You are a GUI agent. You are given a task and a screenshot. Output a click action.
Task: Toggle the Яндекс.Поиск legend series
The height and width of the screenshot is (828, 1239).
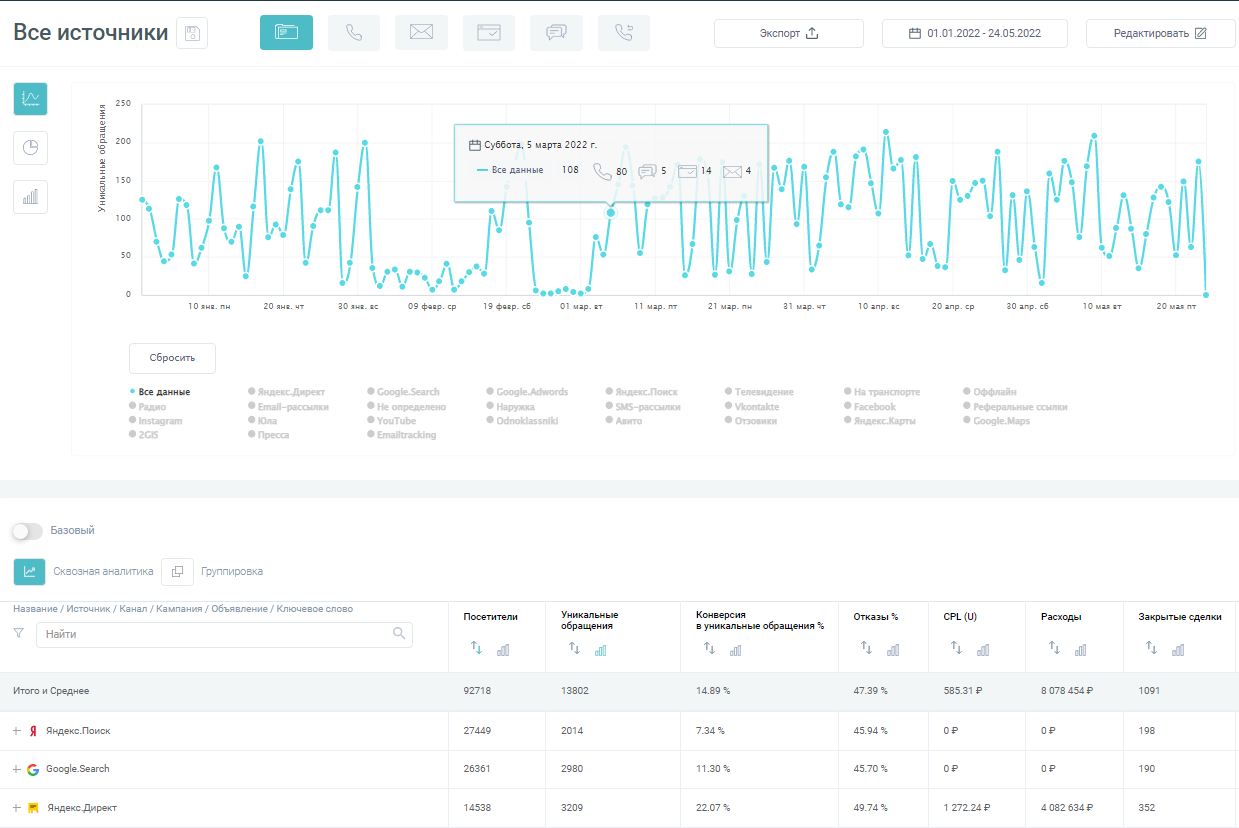642,392
